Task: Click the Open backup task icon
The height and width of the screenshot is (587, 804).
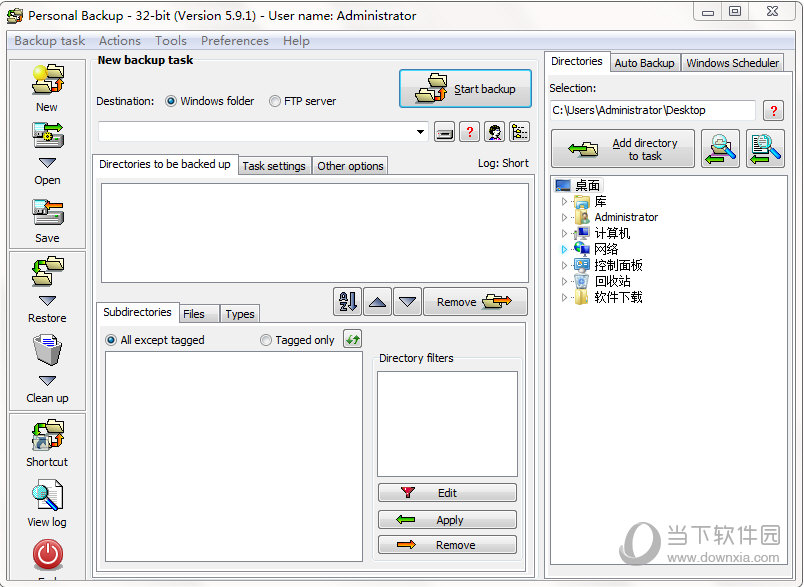Action: click(47, 135)
